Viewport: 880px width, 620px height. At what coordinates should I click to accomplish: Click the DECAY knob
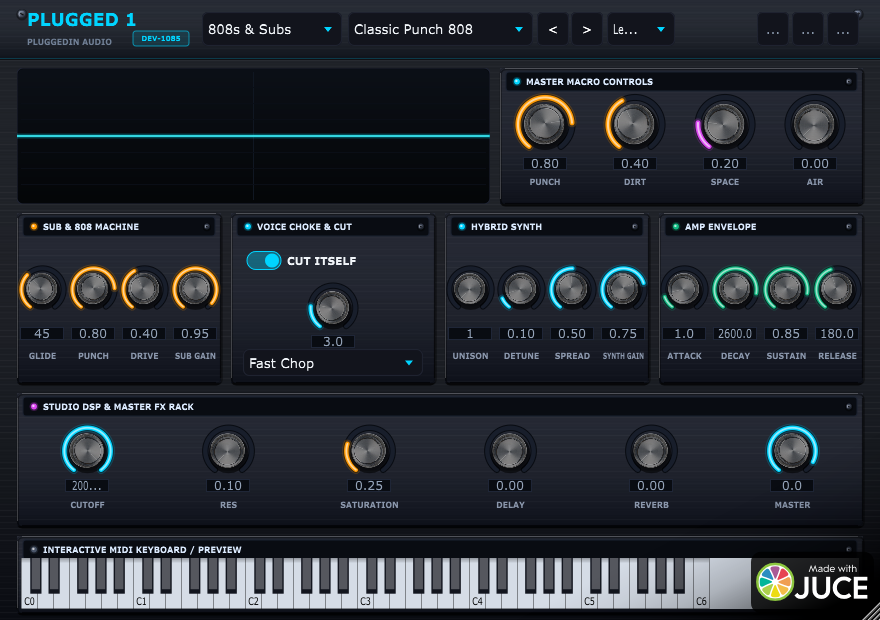pyautogui.click(x=735, y=289)
